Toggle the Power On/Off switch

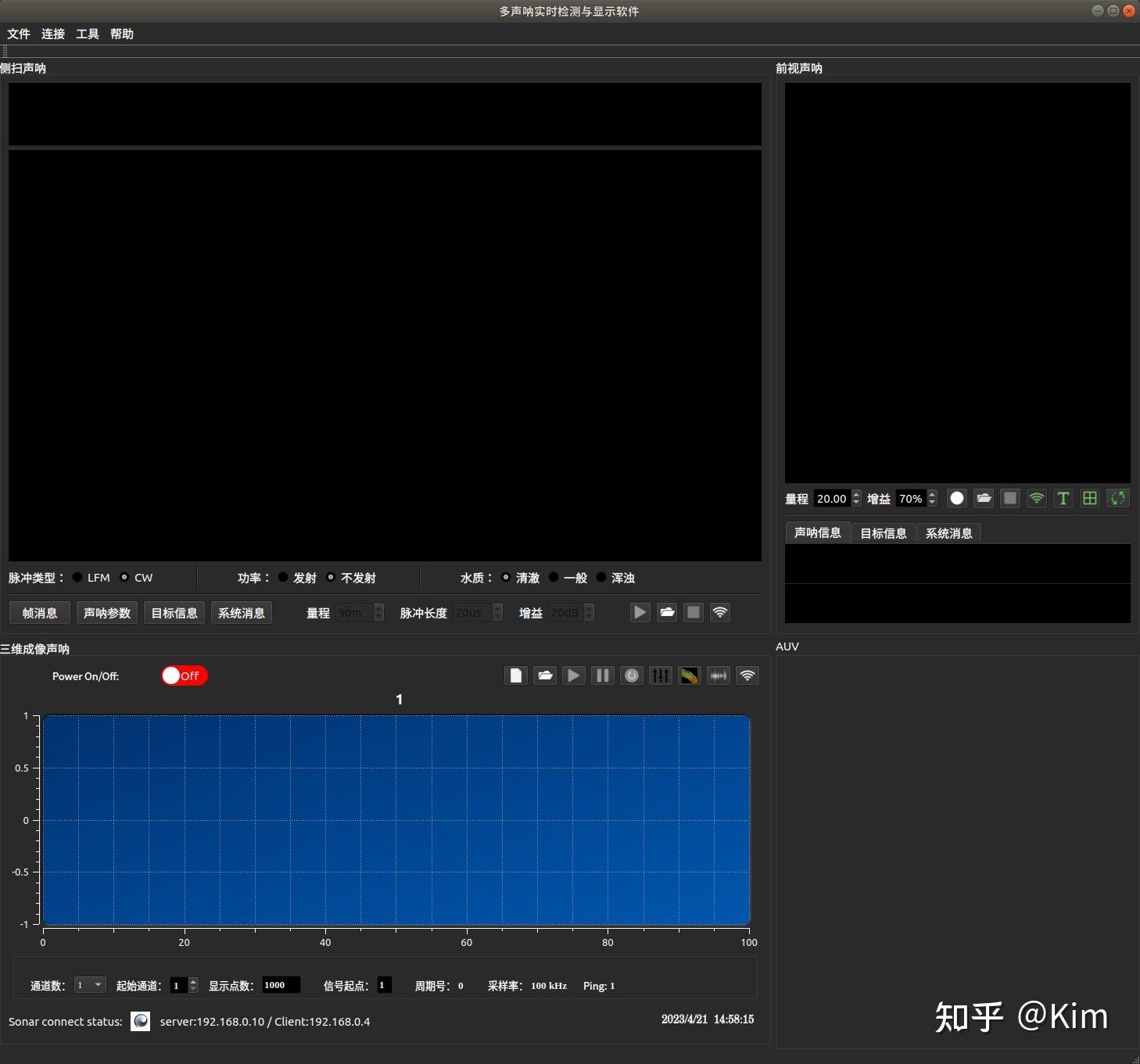(x=185, y=675)
